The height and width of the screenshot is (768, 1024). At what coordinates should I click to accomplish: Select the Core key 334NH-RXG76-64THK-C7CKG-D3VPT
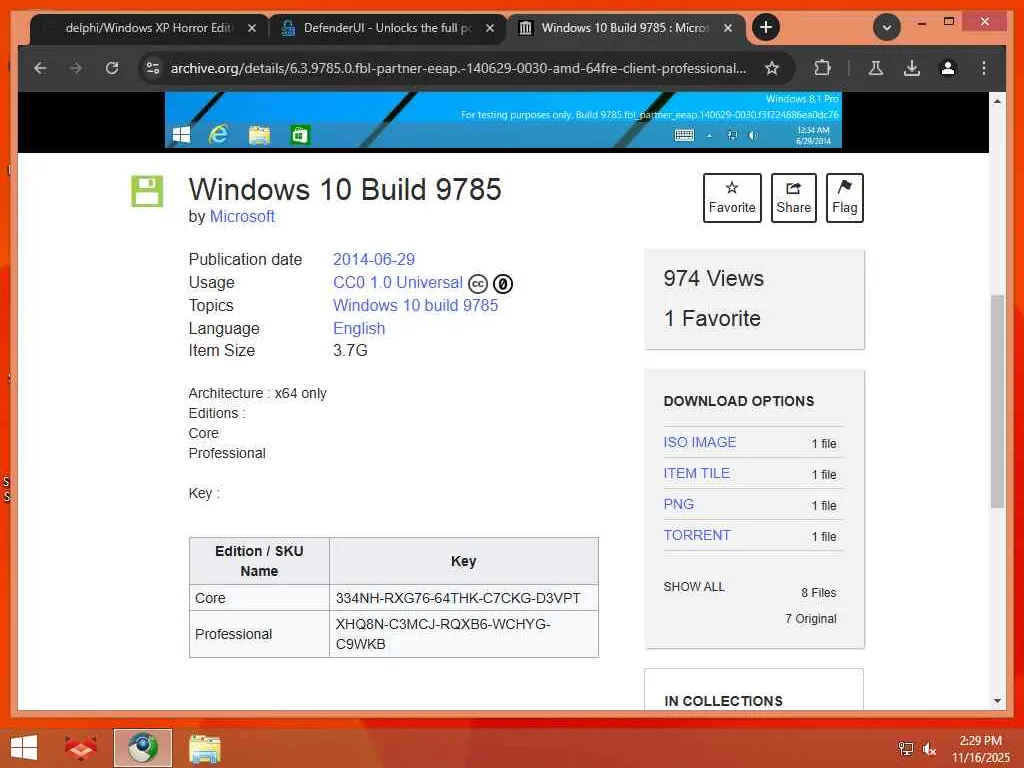pyautogui.click(x=458, y=598)
